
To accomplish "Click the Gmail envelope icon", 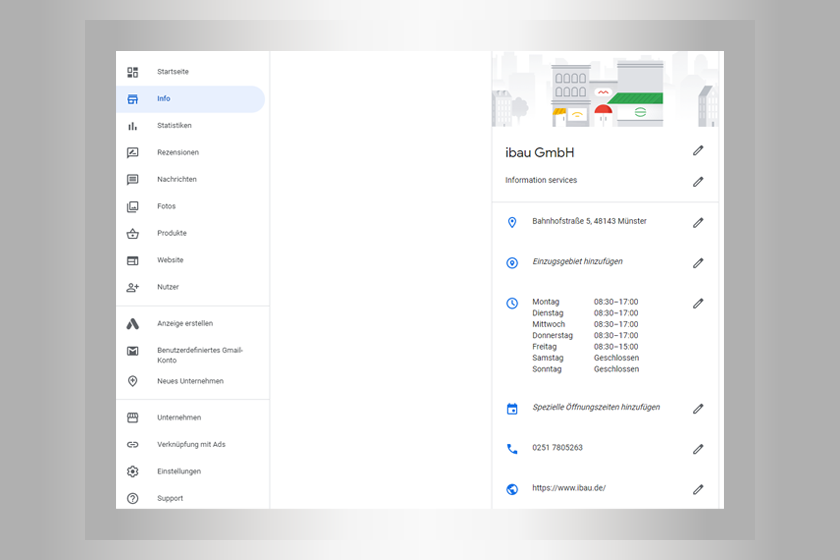I will click(x=132, y=351).
